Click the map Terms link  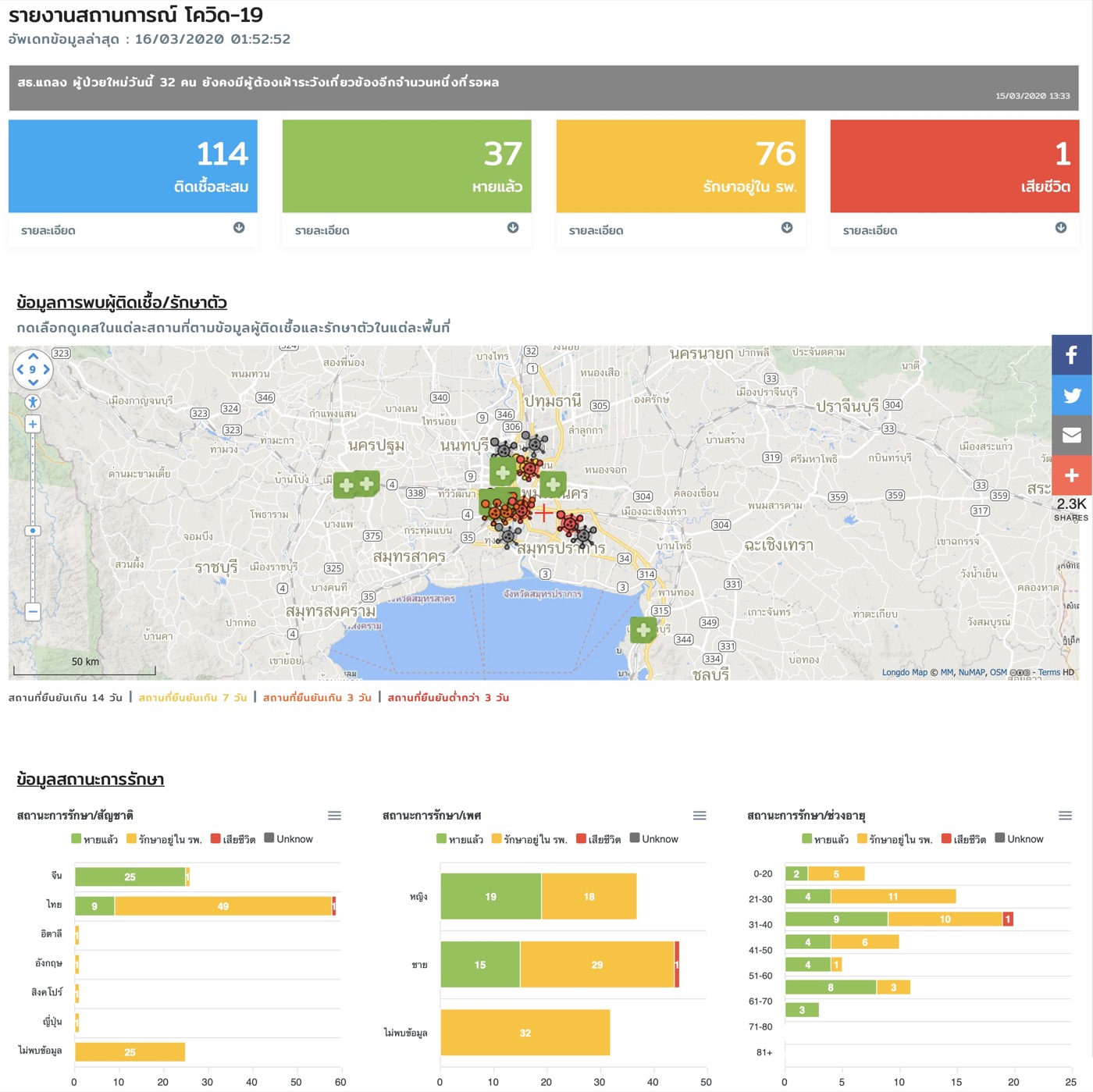tap(1048, 672)
